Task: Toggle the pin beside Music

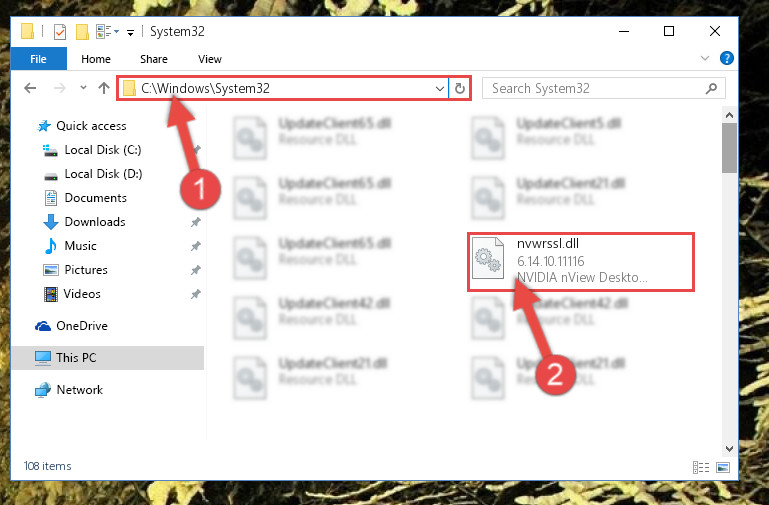Action: point(195,246)
